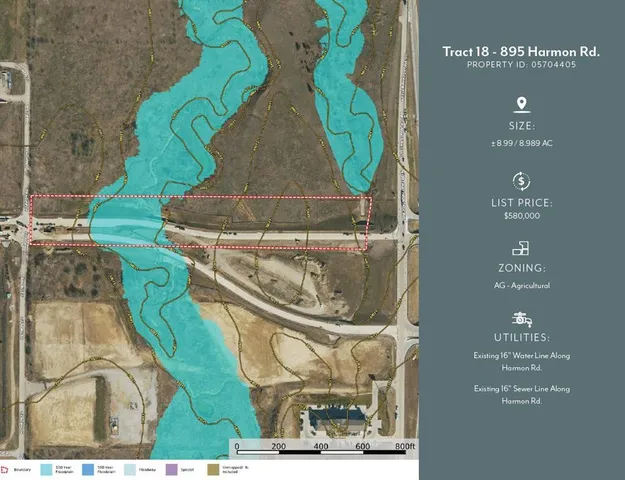Click the red Boundary legend icon
The width and height of the screenshot is (625, 480).
pyautogui.click(x=6, y=469)
